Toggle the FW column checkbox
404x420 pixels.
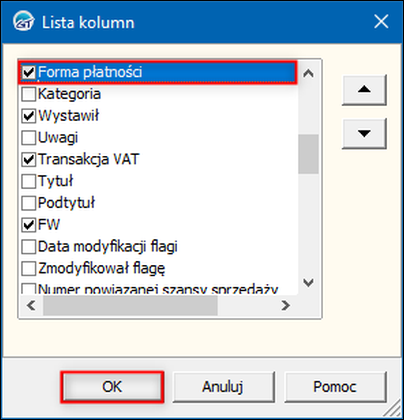tap(29, 225)
